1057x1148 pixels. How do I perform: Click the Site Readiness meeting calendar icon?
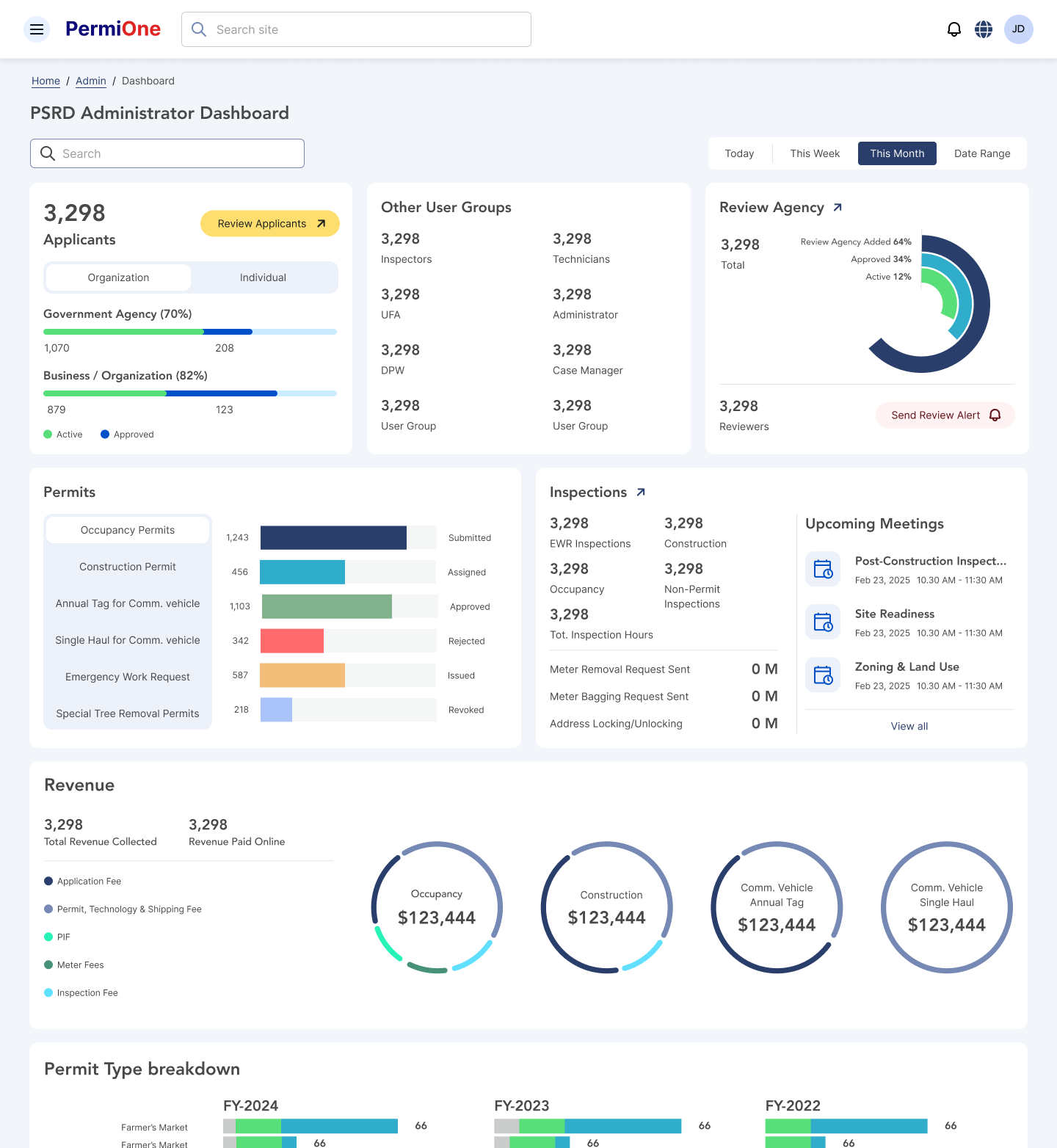click(823, 622)
